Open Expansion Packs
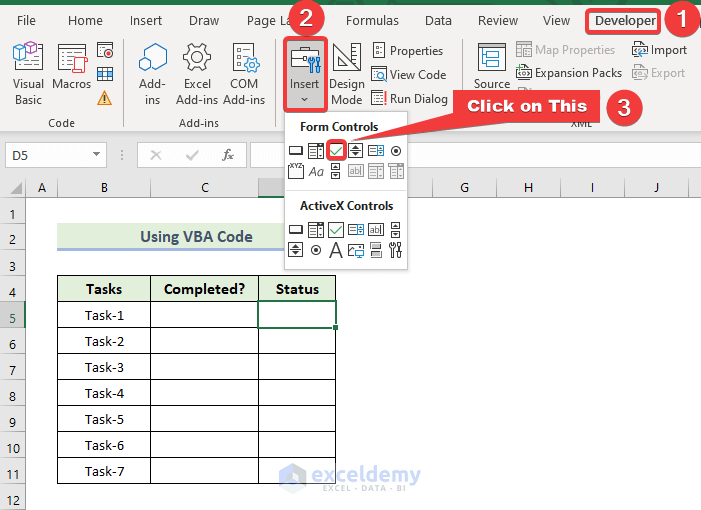Screen dimensions: 701x510 (569, 72)
